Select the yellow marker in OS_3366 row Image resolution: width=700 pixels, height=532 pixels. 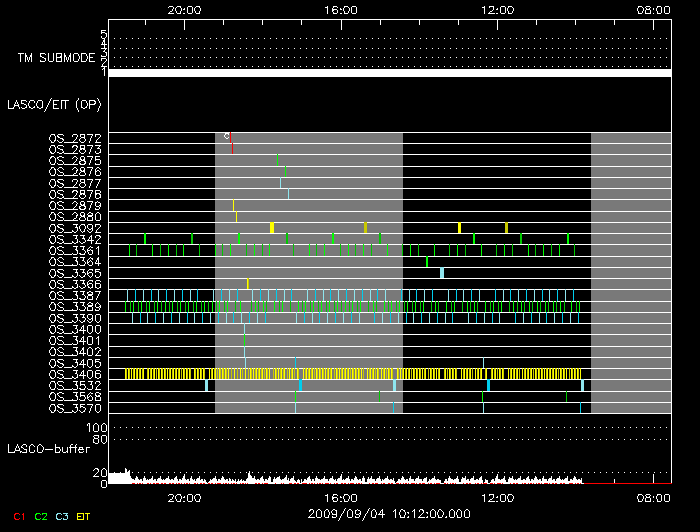[247, 284]
